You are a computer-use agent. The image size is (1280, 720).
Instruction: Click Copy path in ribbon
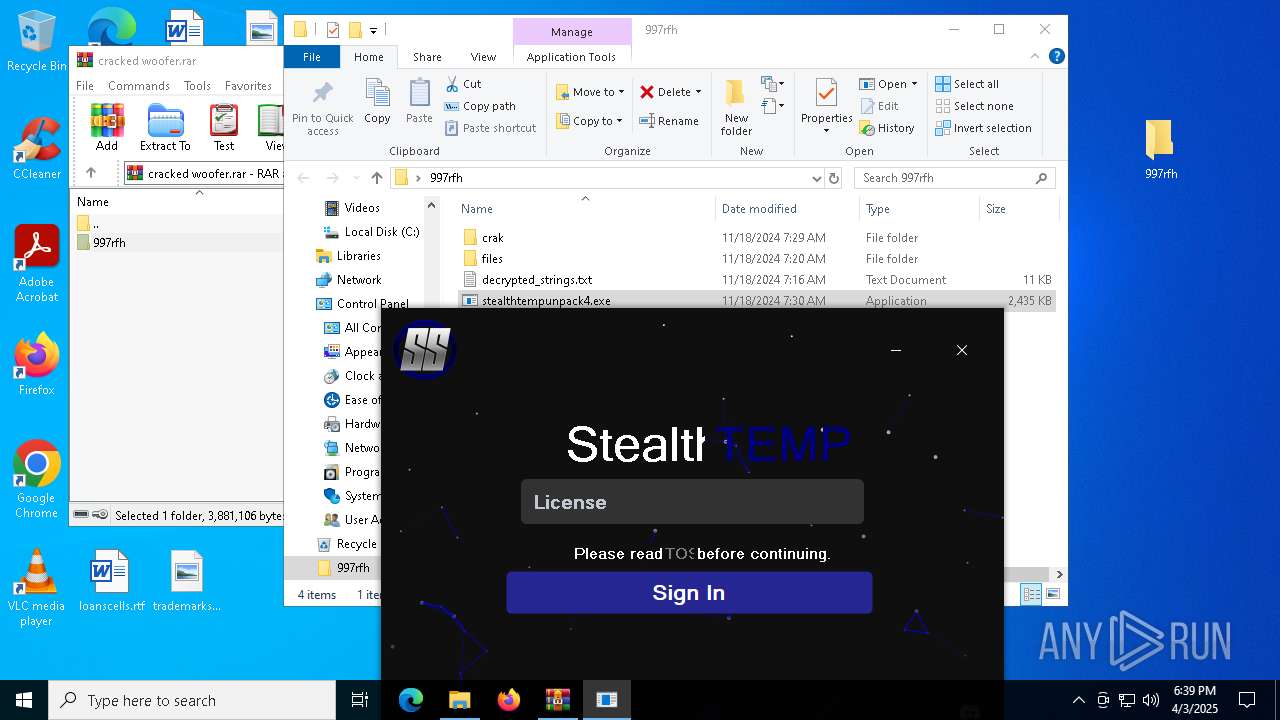pos(480,106)
